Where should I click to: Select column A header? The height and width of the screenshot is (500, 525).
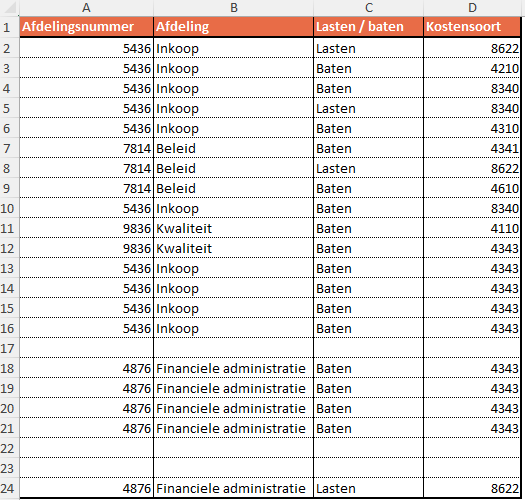[x=86, y=8]
